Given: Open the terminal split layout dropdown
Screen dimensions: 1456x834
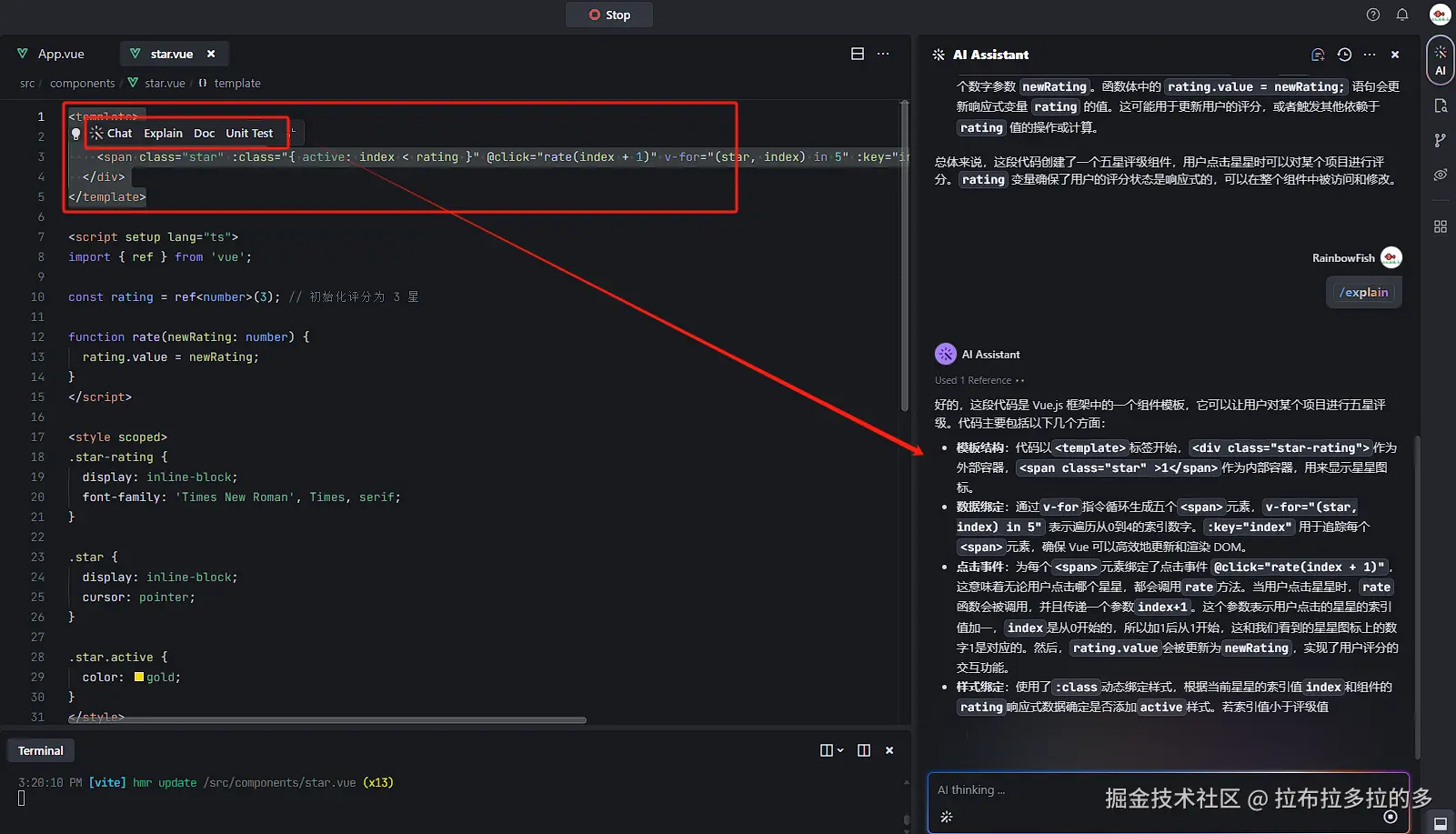Looking at the screenshot, I should (832, 750).
